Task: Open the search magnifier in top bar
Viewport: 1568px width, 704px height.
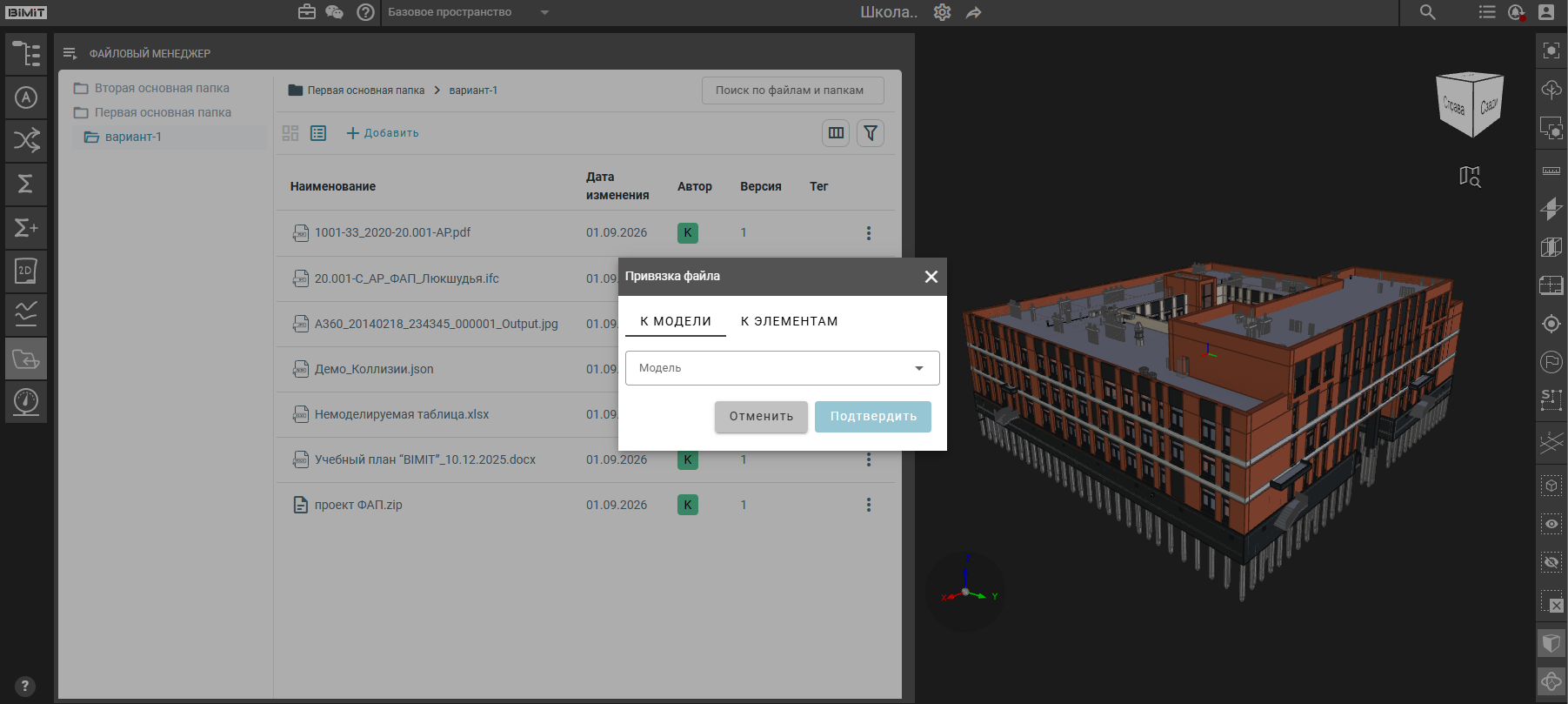Action: tap(1427, 12)
